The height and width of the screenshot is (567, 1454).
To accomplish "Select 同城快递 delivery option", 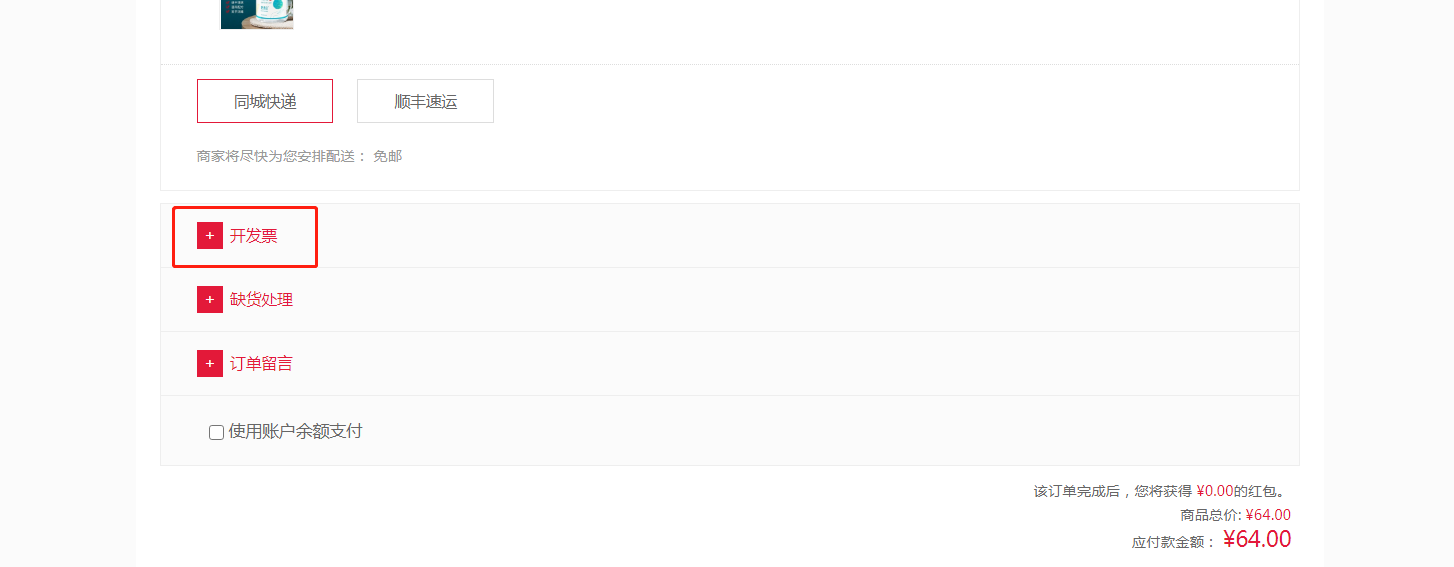I will [265, 101].
